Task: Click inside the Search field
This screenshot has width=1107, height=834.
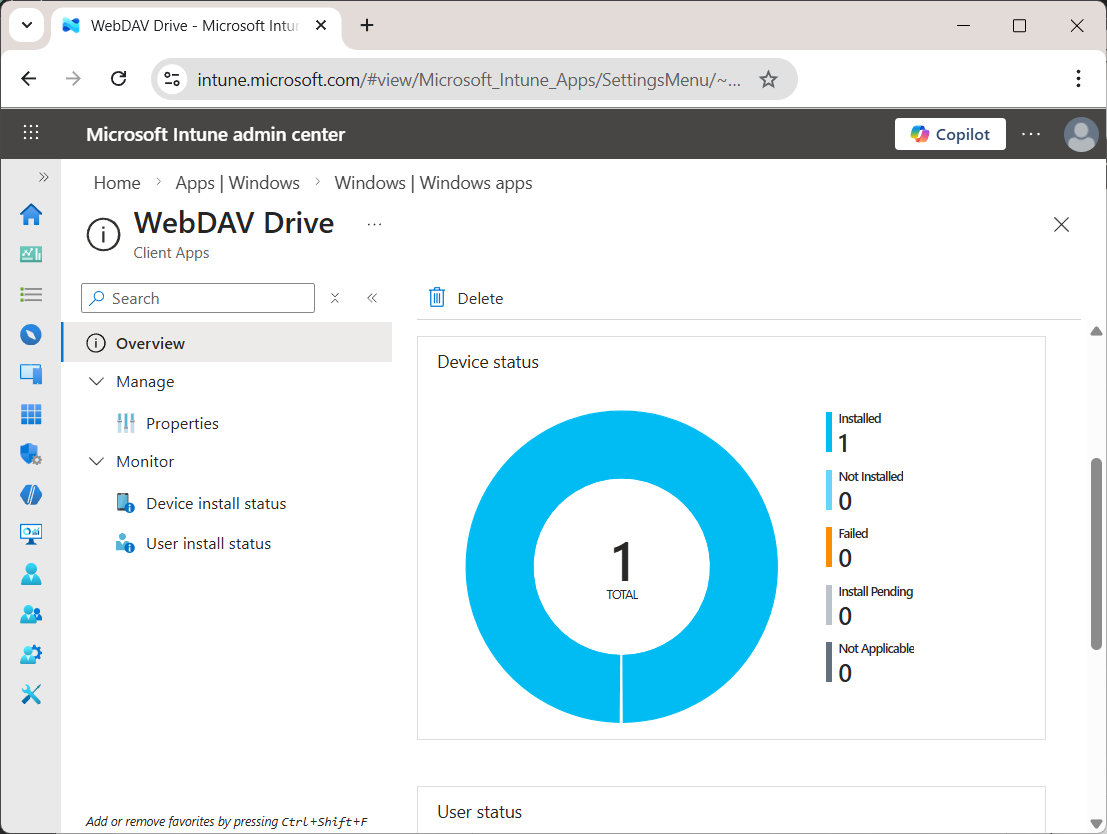Action: tap(197, 298)
